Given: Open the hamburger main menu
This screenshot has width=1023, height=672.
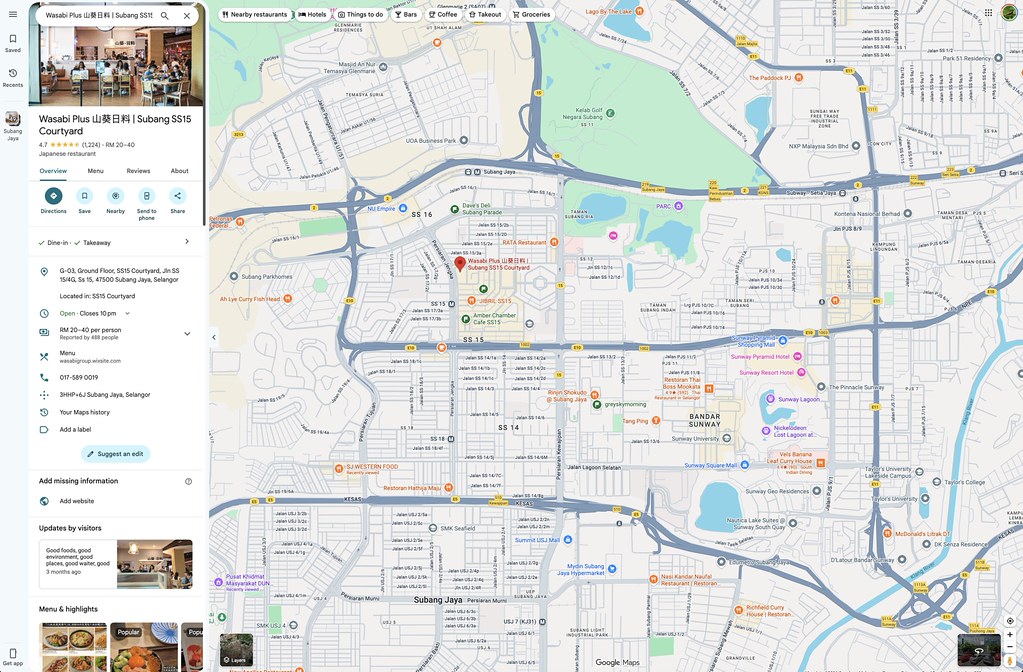Looking at the screenshot, I should 12,14.
